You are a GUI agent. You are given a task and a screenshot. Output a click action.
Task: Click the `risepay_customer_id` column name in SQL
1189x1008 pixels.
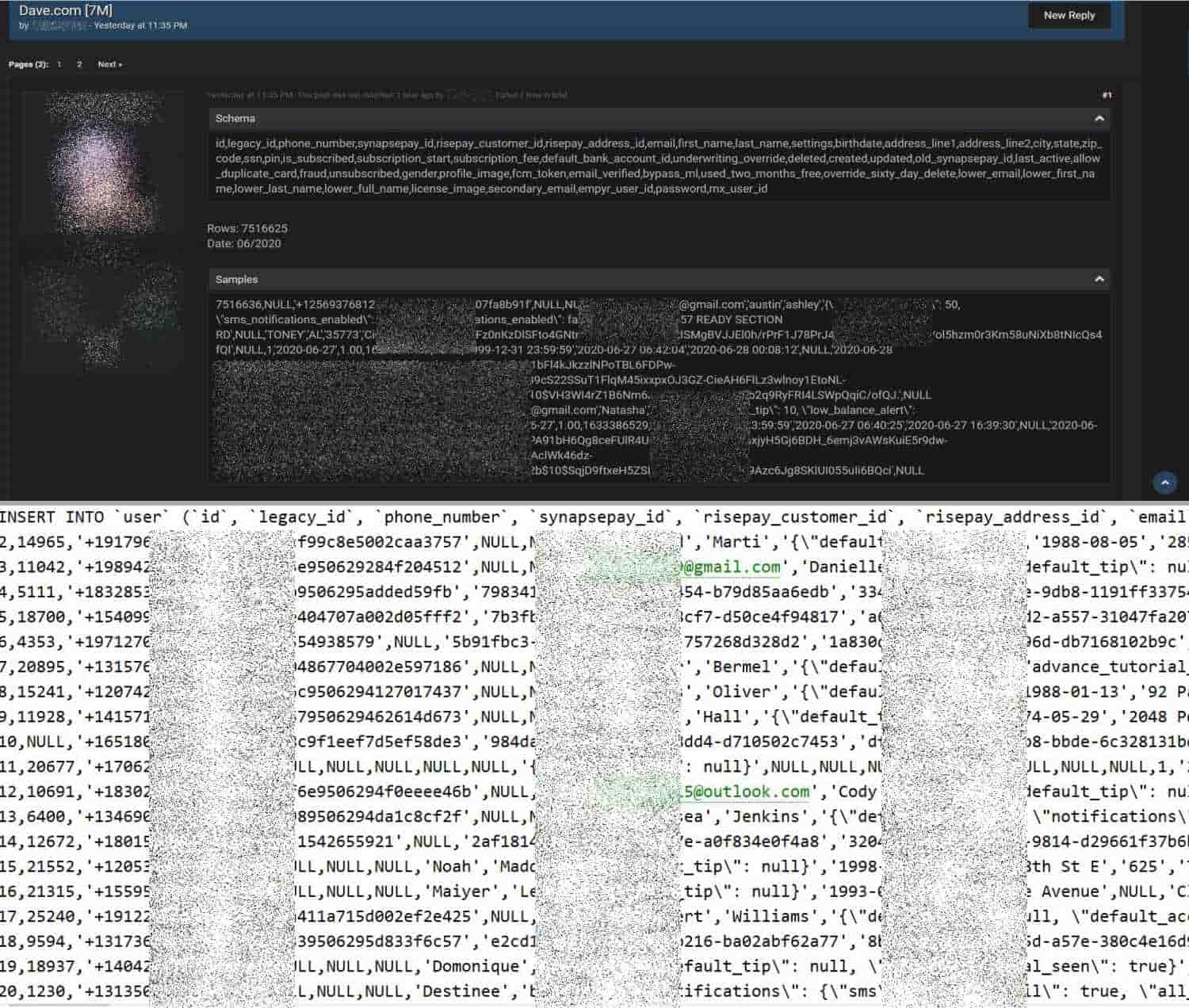(795, 517)
